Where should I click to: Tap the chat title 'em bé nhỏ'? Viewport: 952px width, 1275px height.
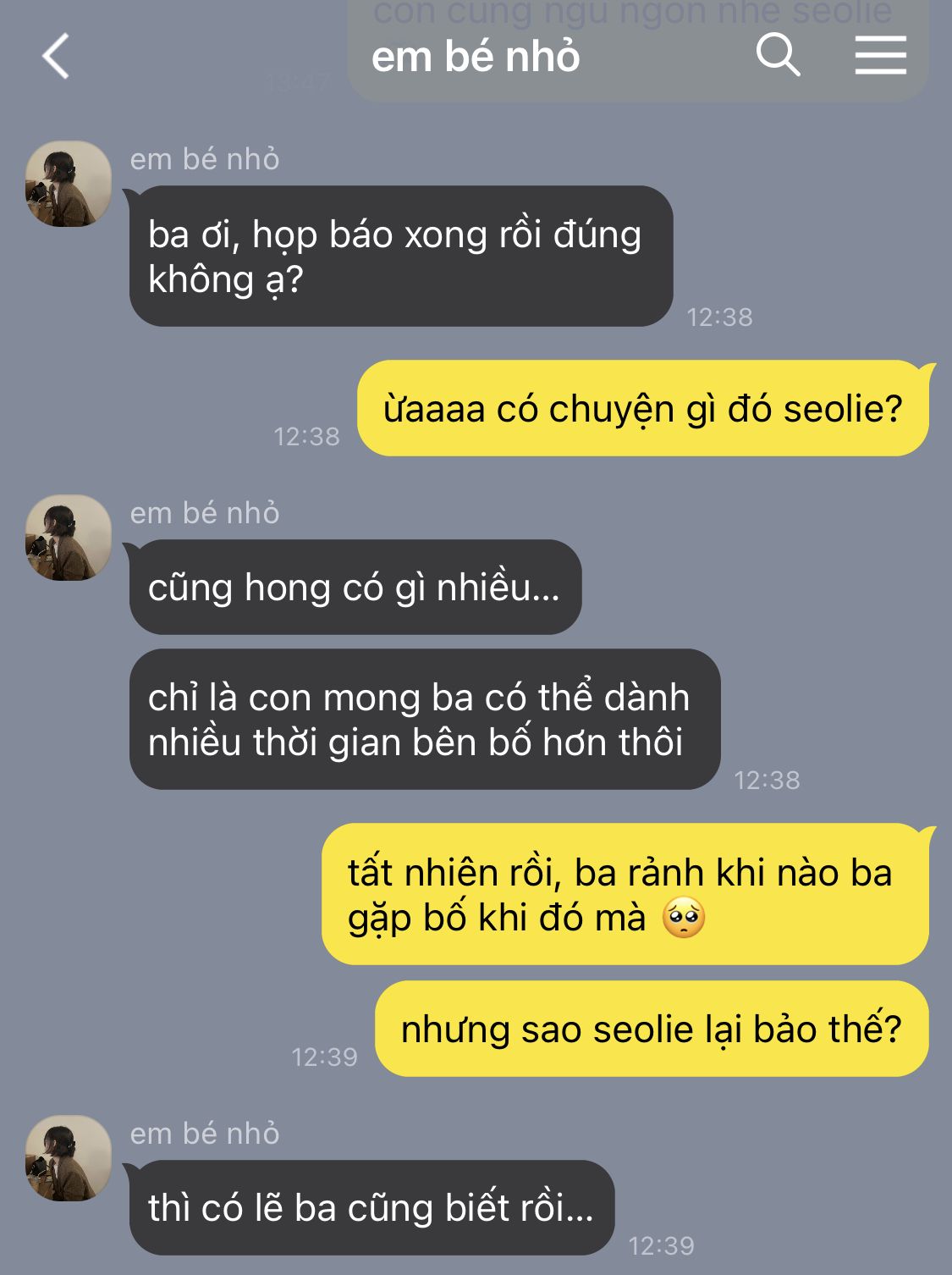(476, 58)
